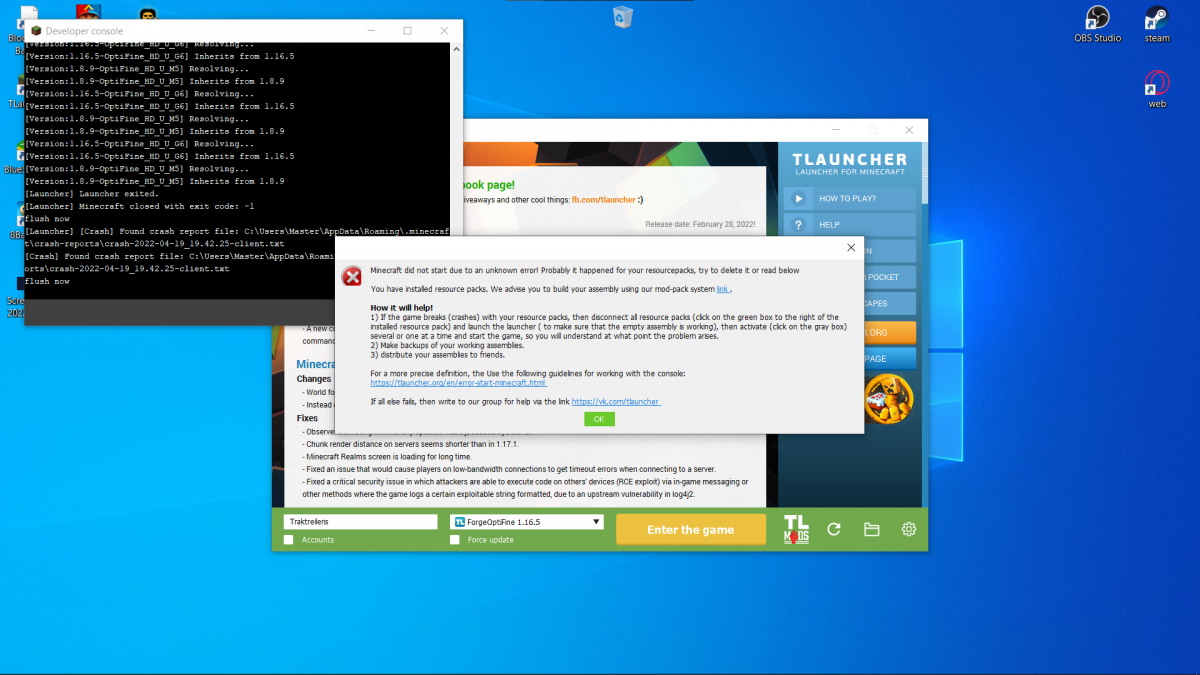Open launcher settings gear icon
Image resolution: width=1200 pixels, height=675 pixels.
pos(908,530)
